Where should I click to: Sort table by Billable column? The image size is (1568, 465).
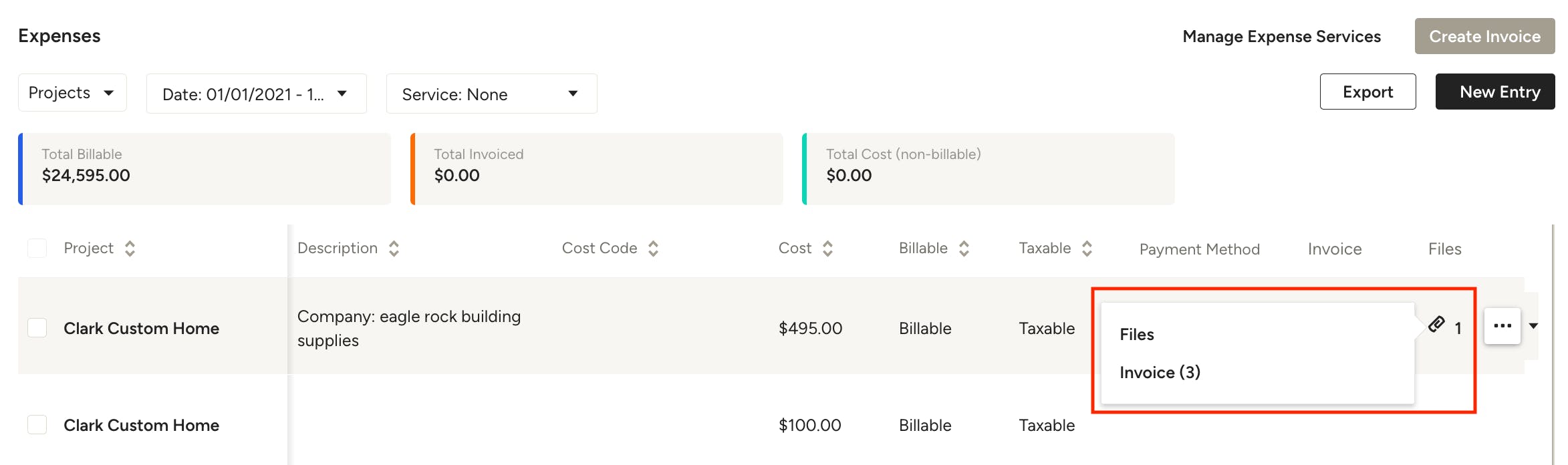[x=964, y=249]
